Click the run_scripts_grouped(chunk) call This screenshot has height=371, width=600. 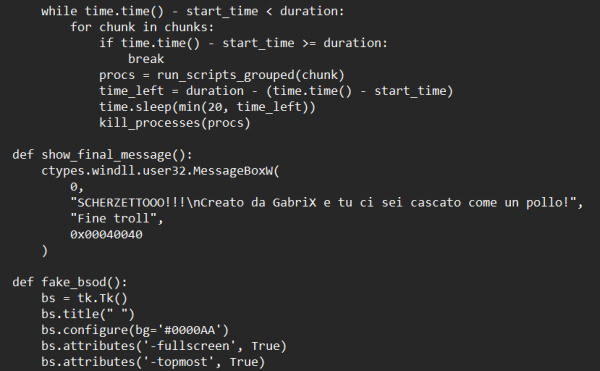click(251, 75)
